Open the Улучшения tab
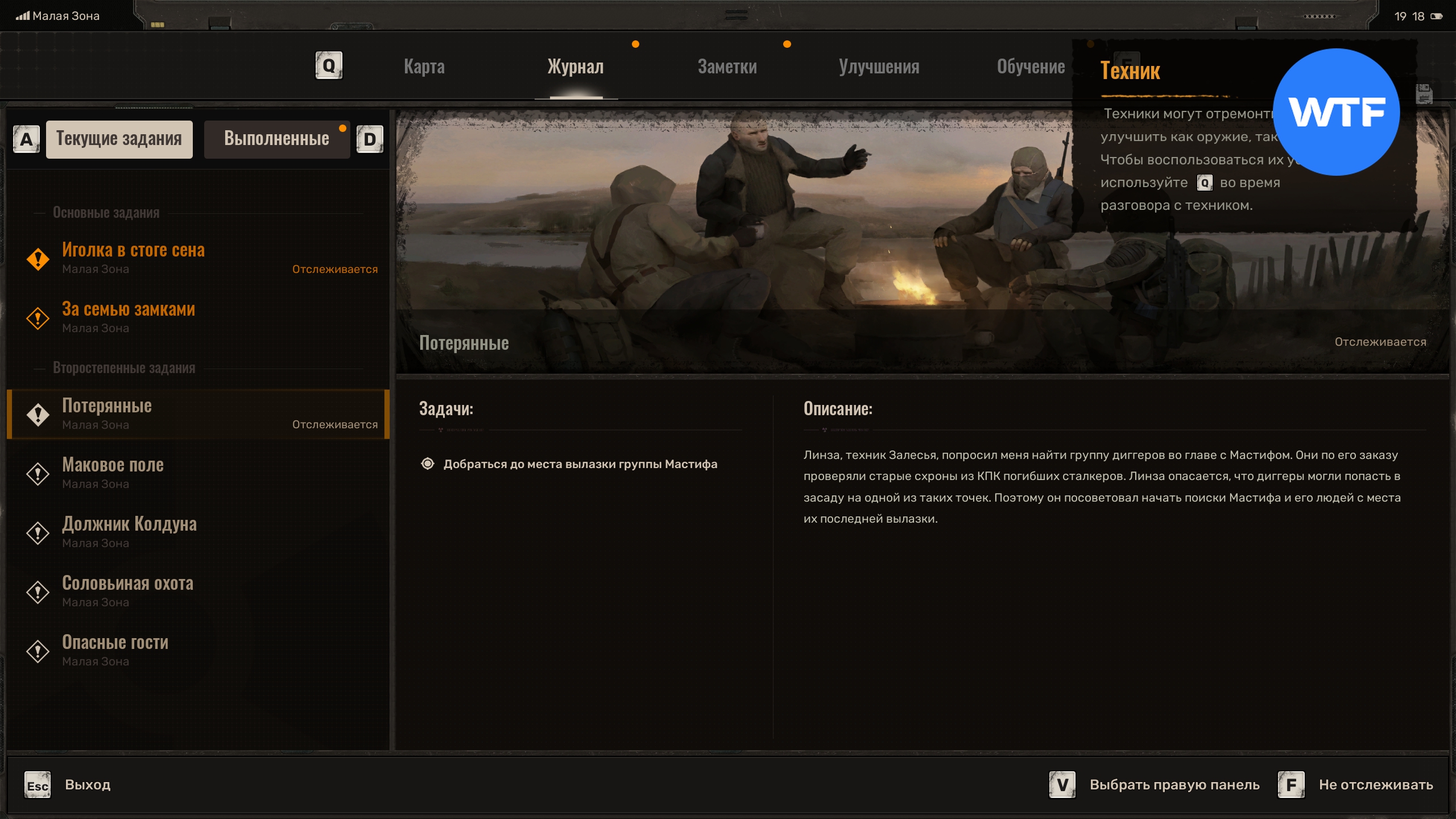 [879, 67]
